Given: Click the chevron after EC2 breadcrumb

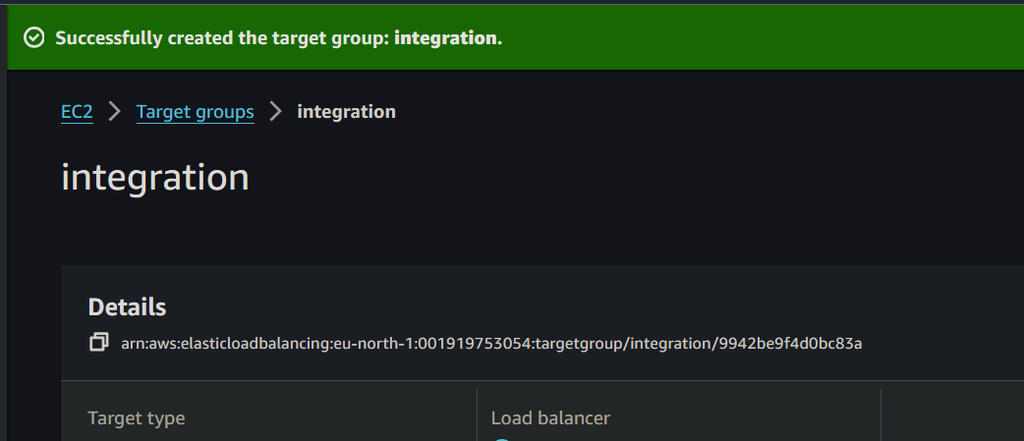Looking at the screenshot, I should [114, 112].
